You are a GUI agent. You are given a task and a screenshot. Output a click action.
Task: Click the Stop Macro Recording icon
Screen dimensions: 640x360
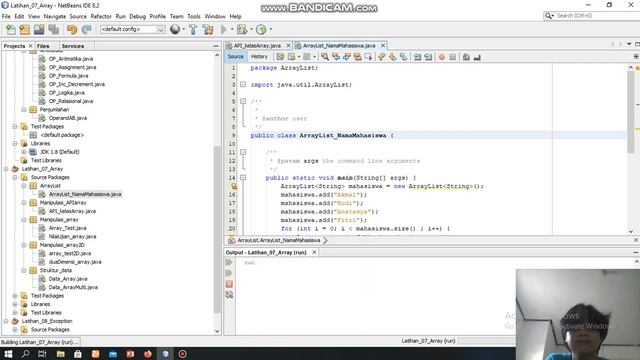[453, 57]
